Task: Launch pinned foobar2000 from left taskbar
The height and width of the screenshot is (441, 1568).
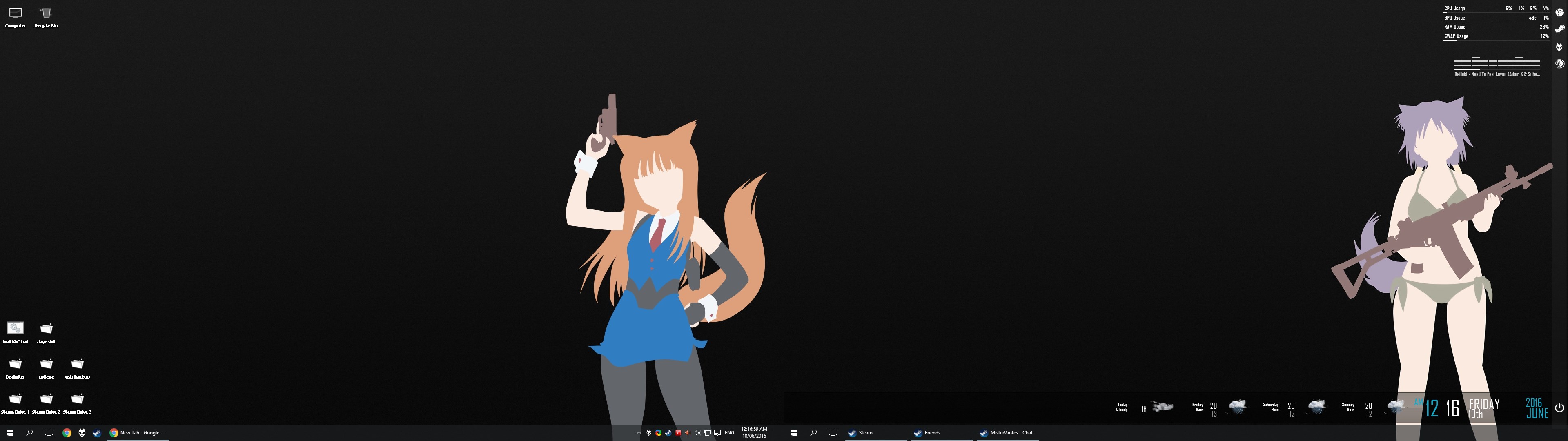Action: pos(82,433)
